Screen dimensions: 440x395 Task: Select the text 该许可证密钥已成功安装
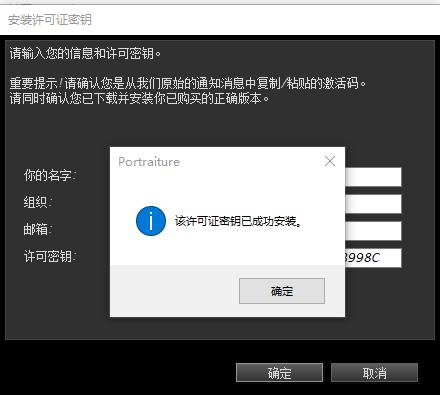coord(238,221)
